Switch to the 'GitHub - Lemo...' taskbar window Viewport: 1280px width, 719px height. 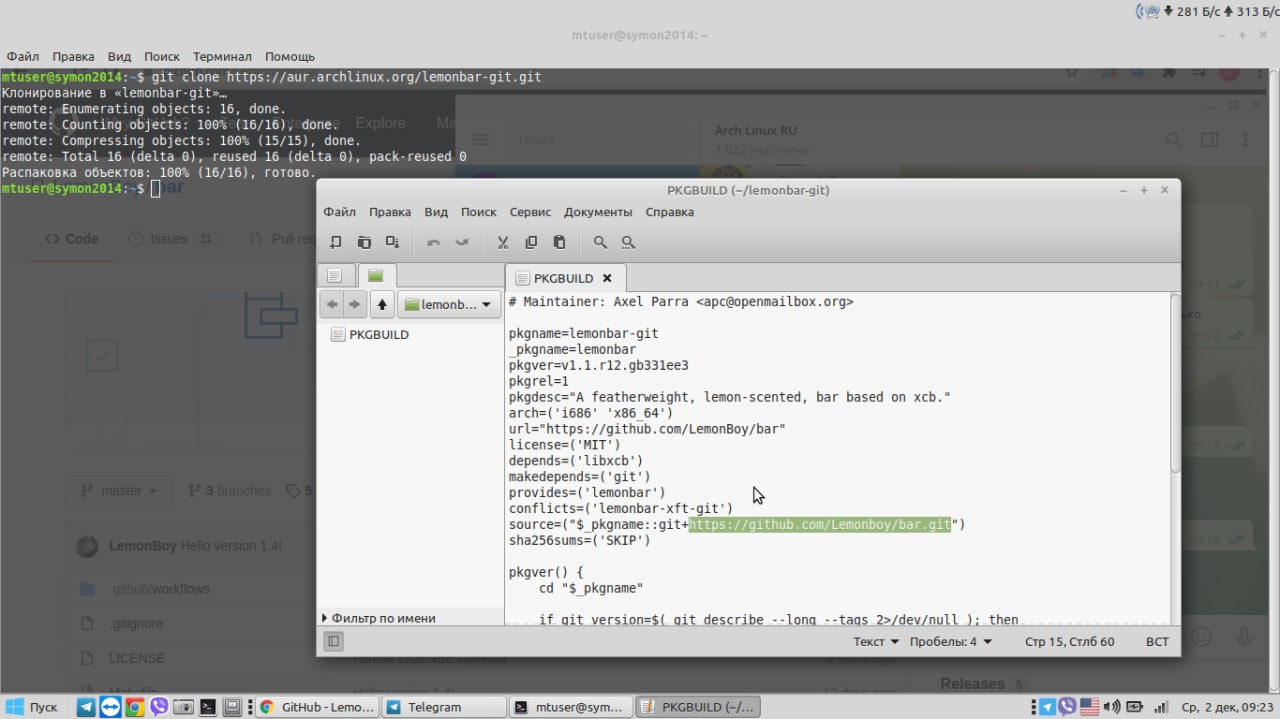pyautogui.click(x=318, y=707)
